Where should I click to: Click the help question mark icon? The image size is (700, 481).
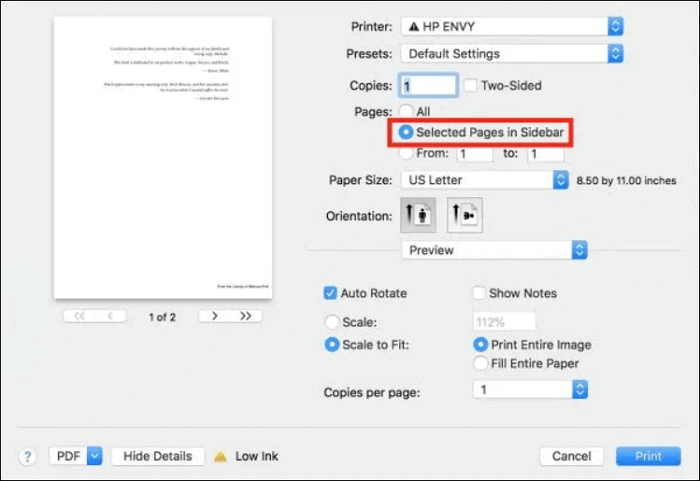(27, 456)
